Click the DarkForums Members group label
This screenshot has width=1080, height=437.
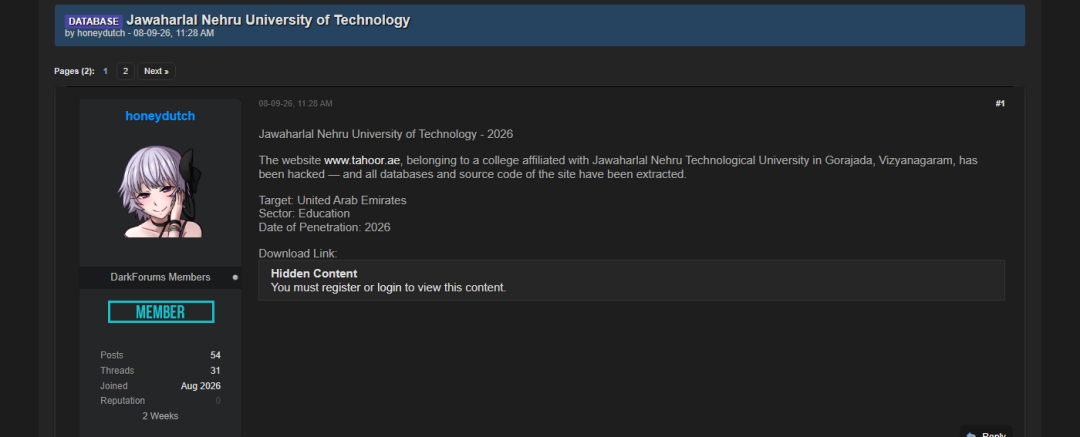[160, 277]
